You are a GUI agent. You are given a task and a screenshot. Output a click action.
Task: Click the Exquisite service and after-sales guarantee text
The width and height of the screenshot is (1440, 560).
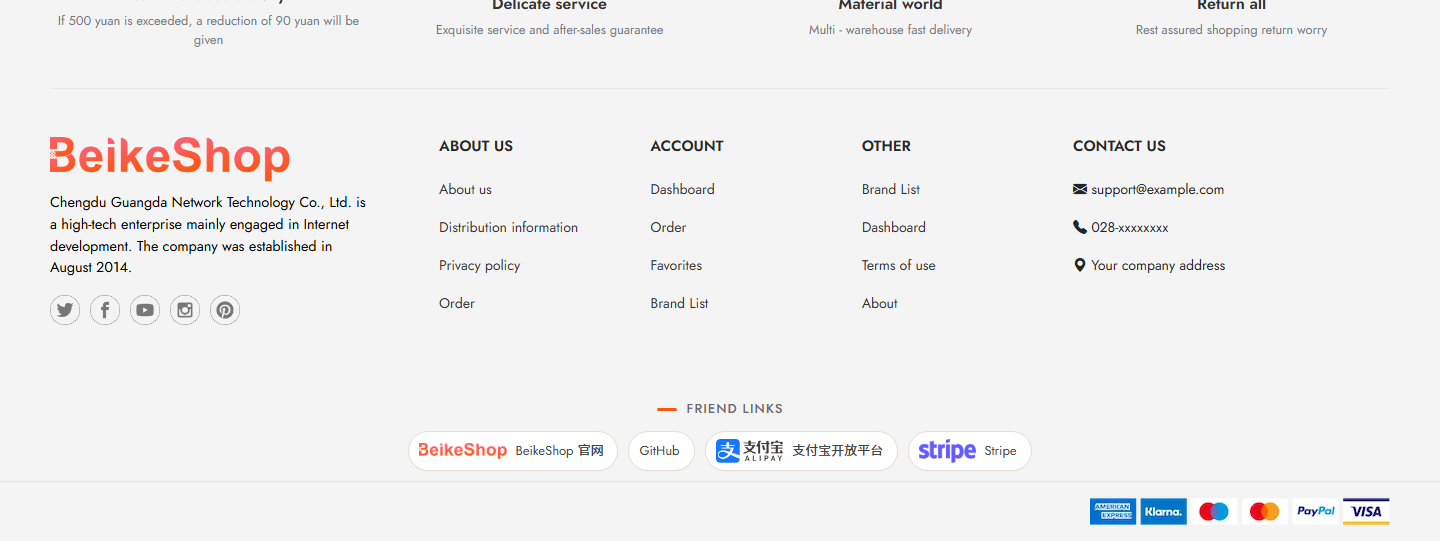tap(549, 30)
